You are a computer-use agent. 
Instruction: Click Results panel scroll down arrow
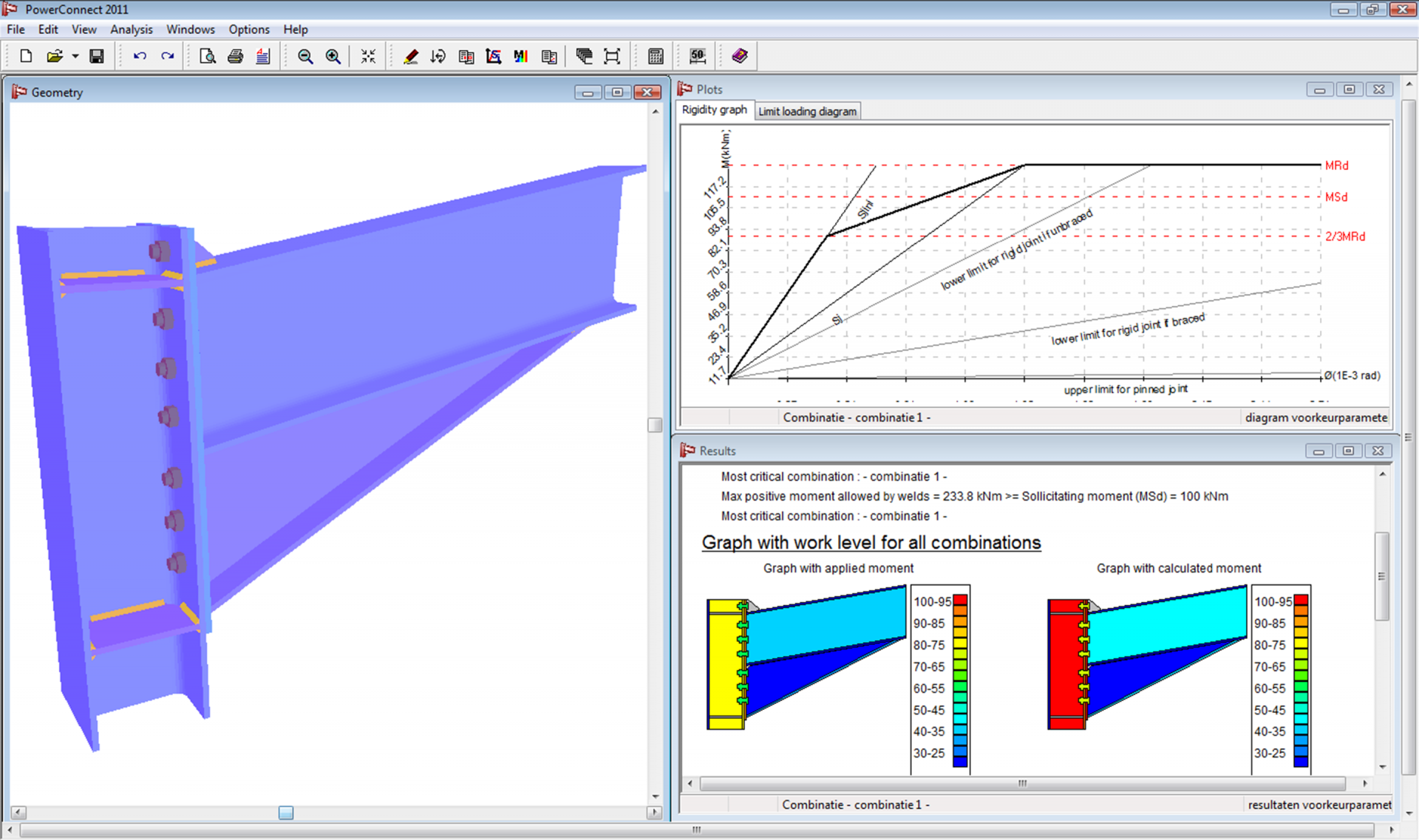(1382, 767)
